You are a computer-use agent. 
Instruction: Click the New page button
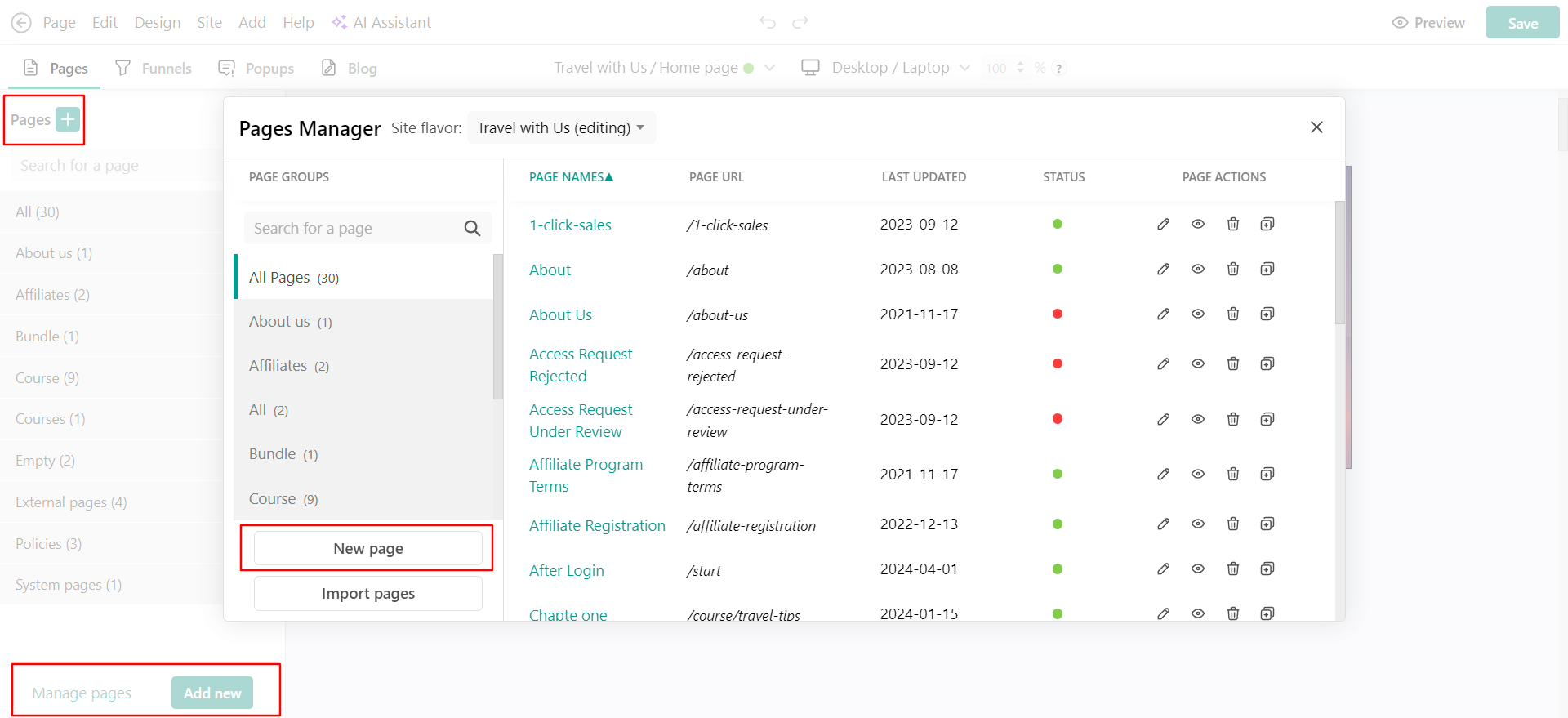tap(368, 549)
